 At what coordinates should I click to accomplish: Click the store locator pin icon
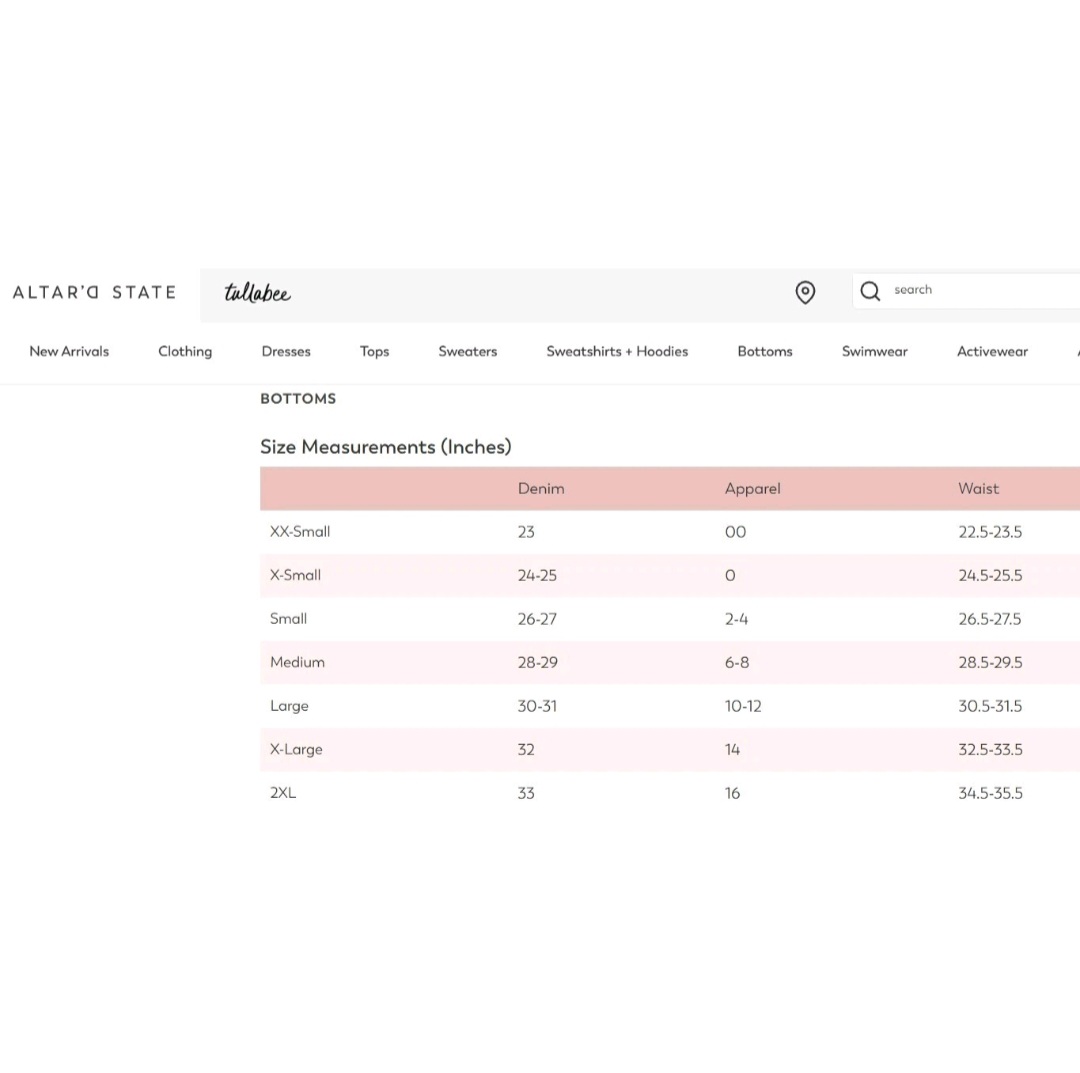point(805,292)
